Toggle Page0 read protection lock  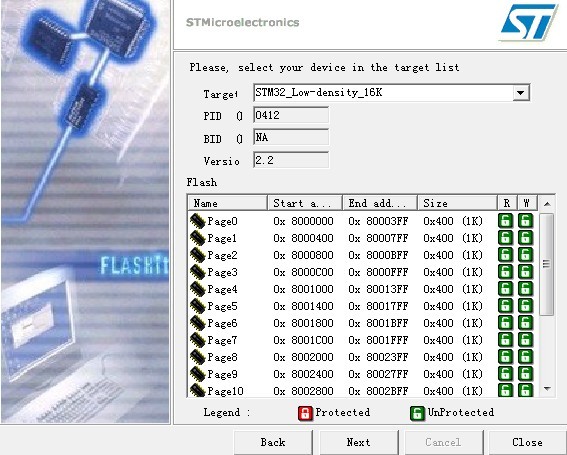tap(505, 221)
